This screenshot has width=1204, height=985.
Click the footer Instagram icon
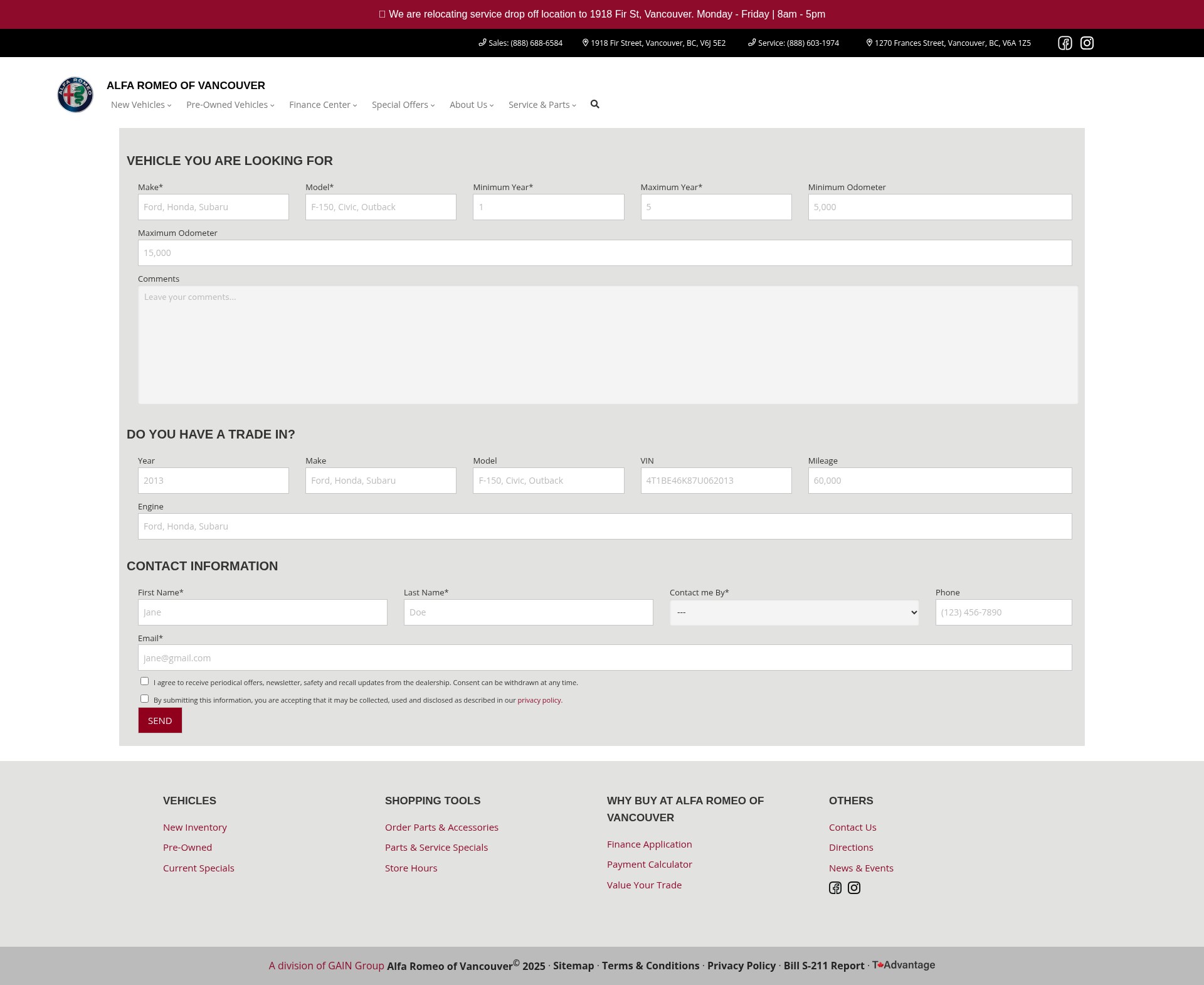click(854, 888)
